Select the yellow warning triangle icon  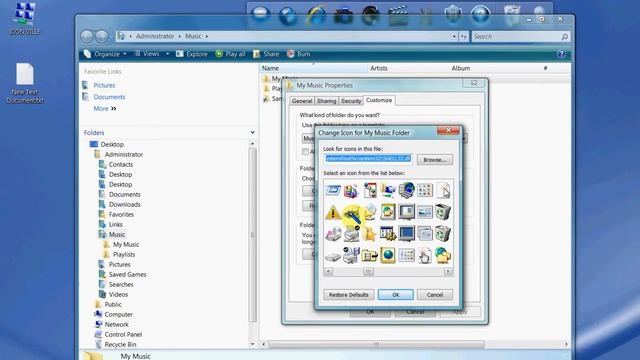pyautogui.click(x=333, y=212)
